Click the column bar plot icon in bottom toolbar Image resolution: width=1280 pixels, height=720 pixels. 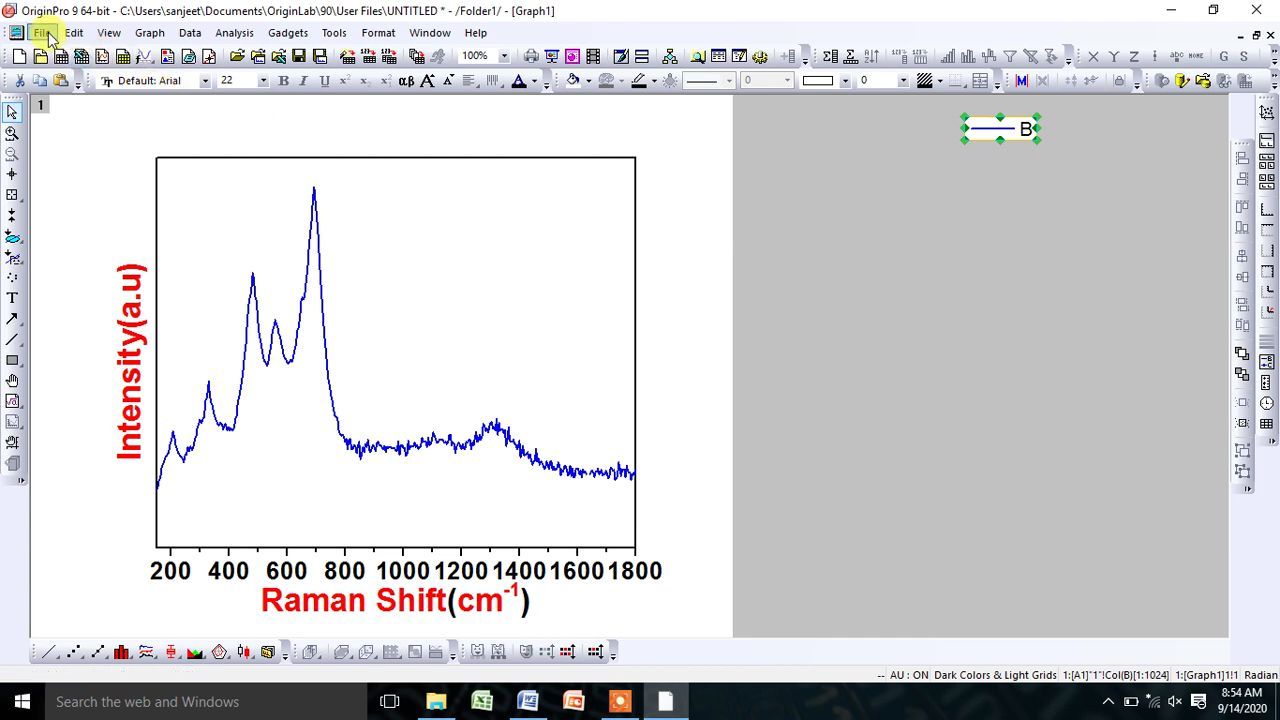122,652
